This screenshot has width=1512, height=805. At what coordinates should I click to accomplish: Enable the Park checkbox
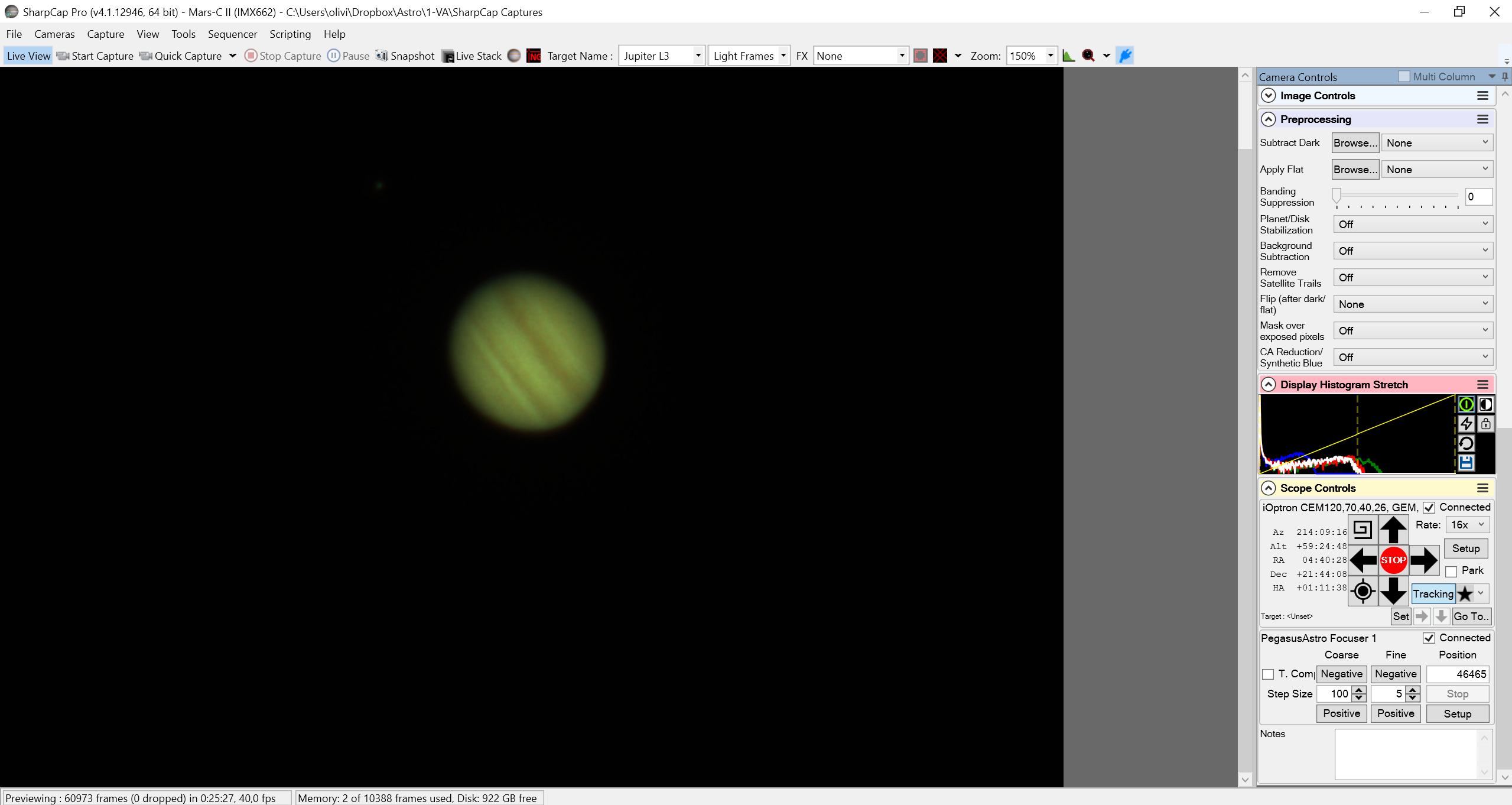(x=1451, y=572)
